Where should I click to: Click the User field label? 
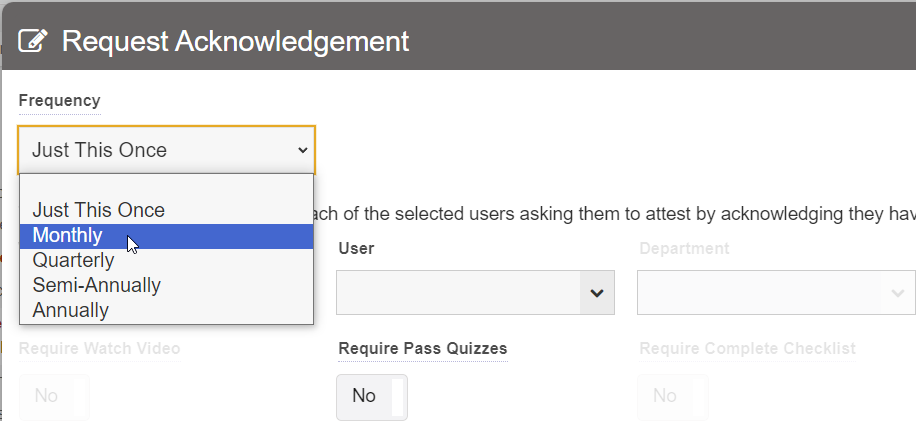coord(356,248)
